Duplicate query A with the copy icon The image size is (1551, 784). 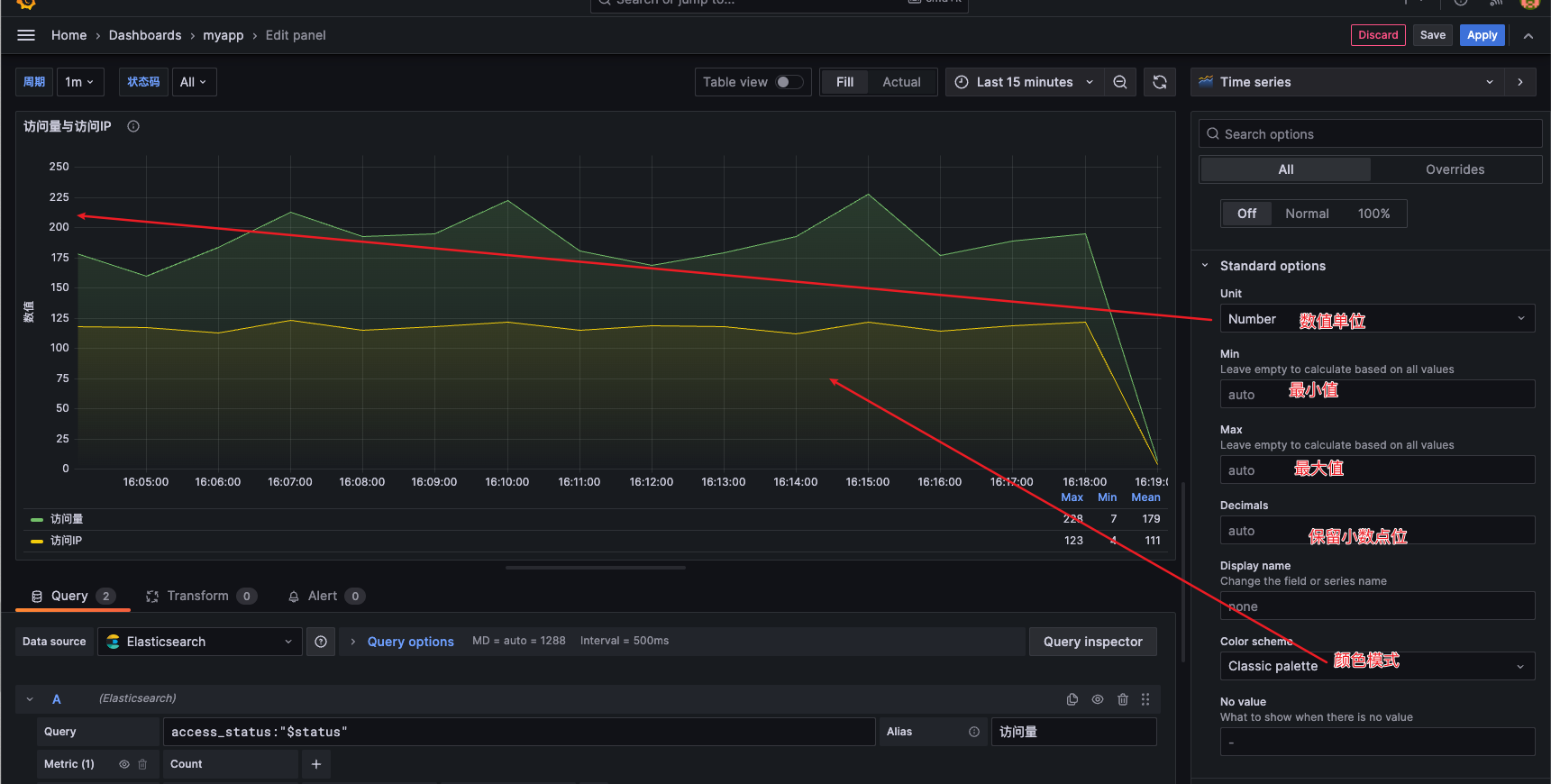click(1072, 699)
